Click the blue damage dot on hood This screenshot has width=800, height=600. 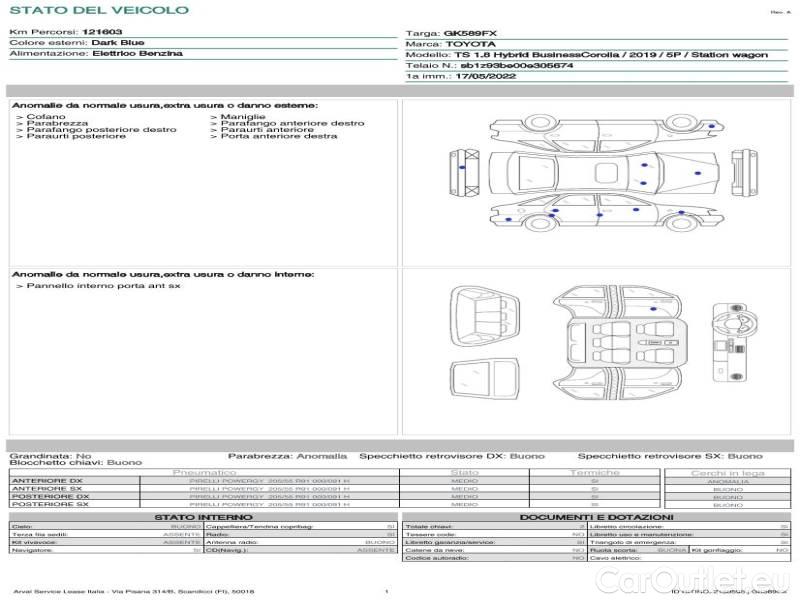pyautogui.click(x=697, y=175)
